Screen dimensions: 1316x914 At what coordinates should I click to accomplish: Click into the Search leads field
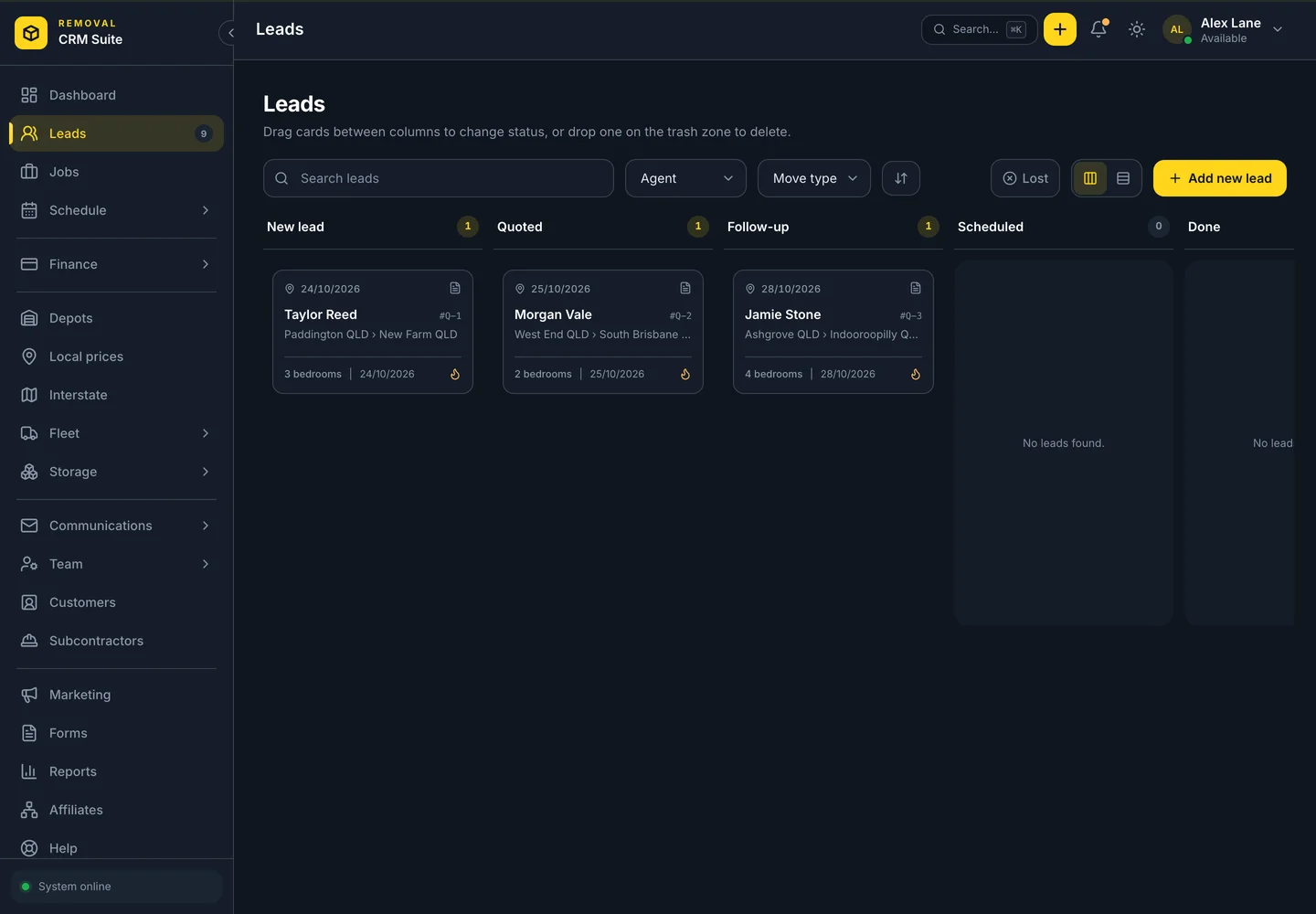coord(439,178)
